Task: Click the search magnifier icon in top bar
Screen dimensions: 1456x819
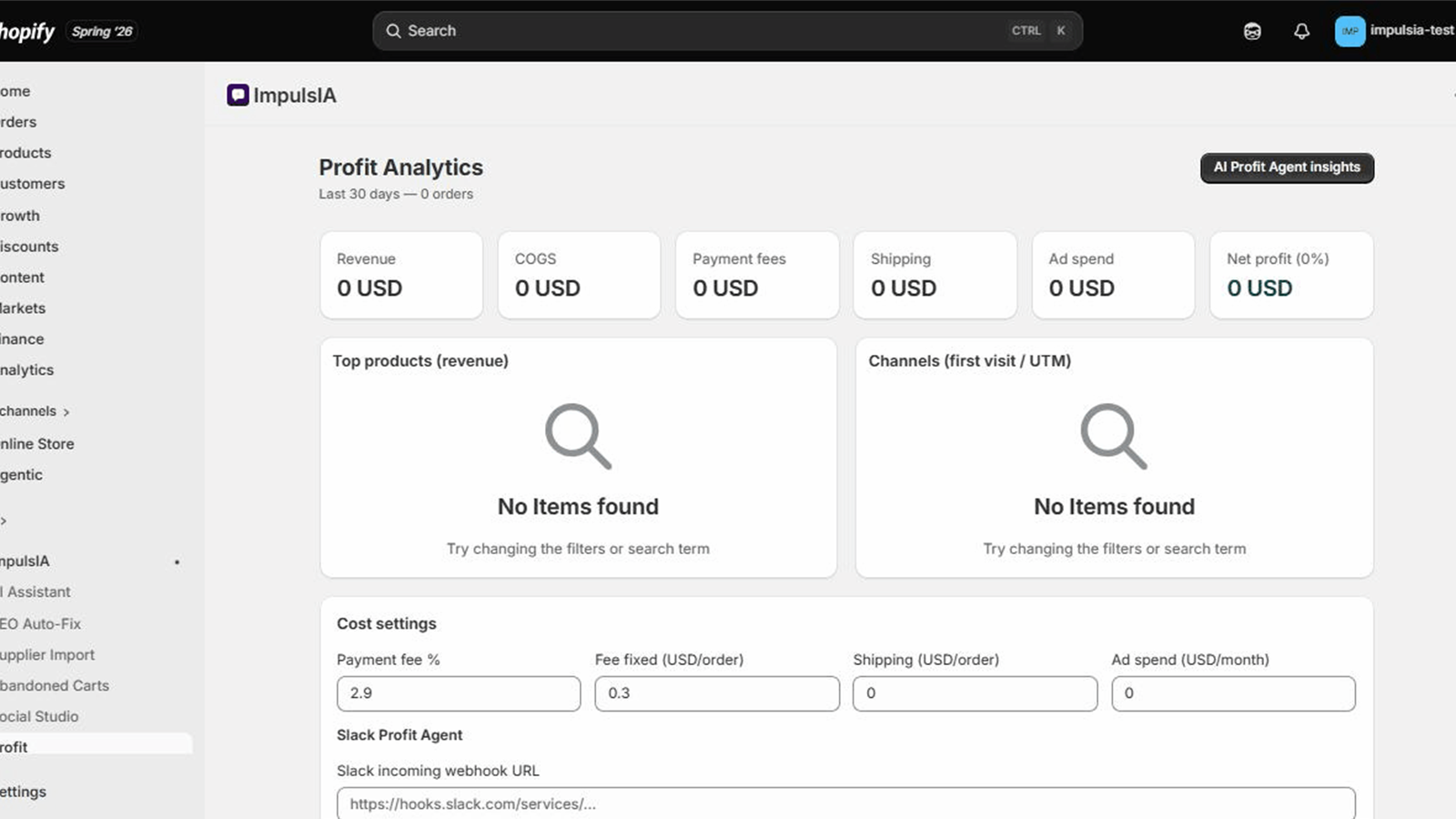Action: click(393, 31)
